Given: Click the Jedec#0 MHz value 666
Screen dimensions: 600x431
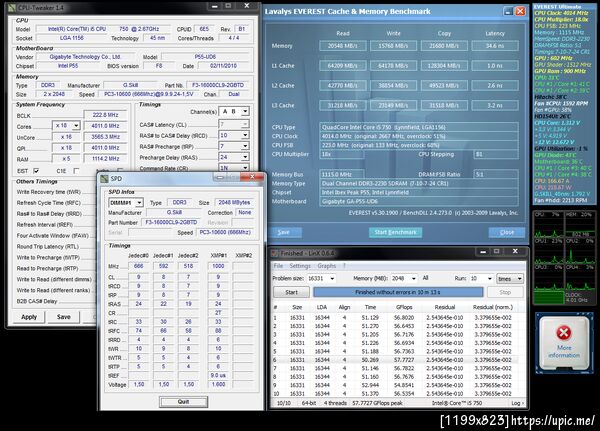Looking at the screenshot, I should [139, 266].
